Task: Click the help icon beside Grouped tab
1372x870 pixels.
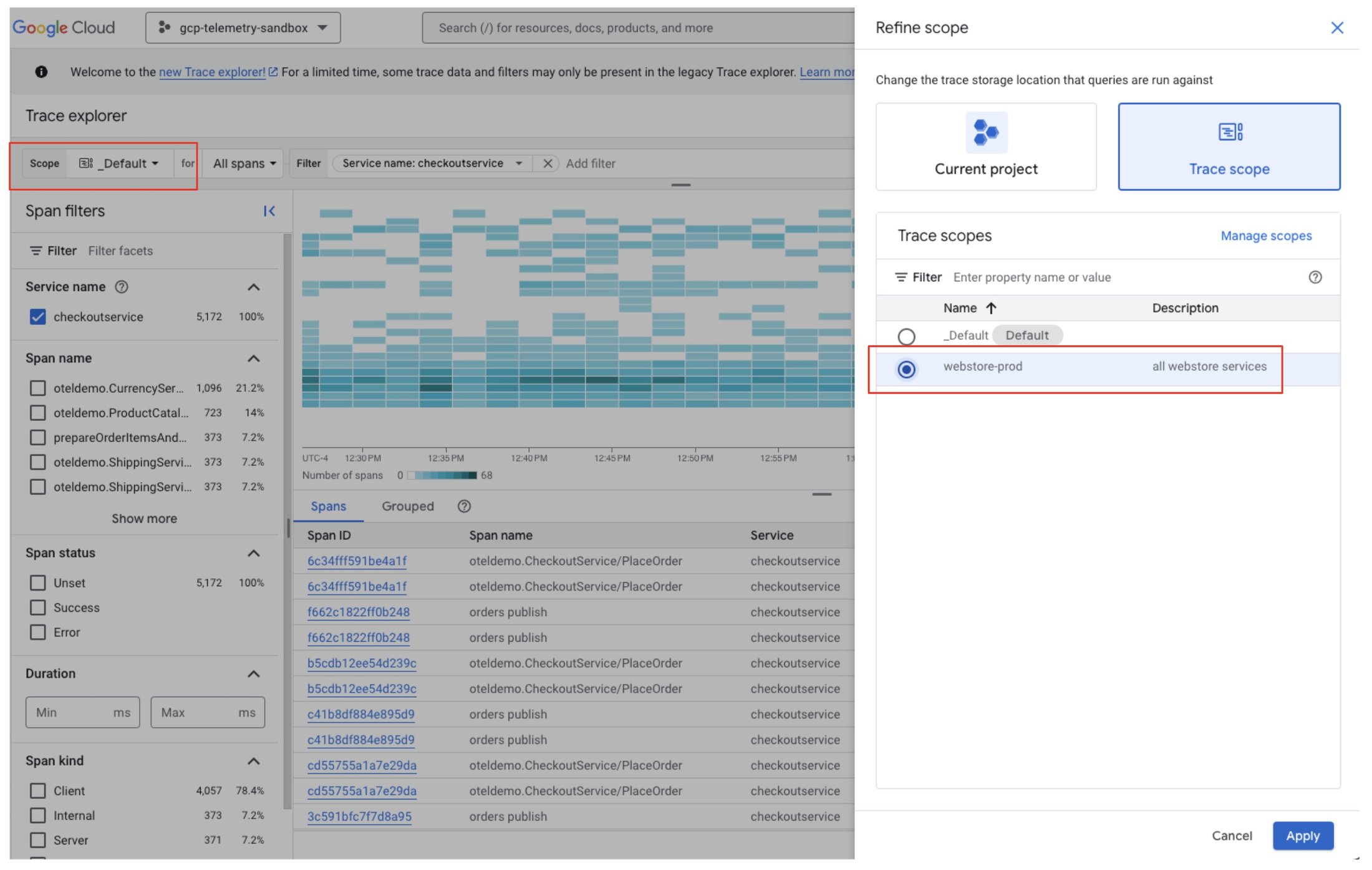Action: click(464, 506)
